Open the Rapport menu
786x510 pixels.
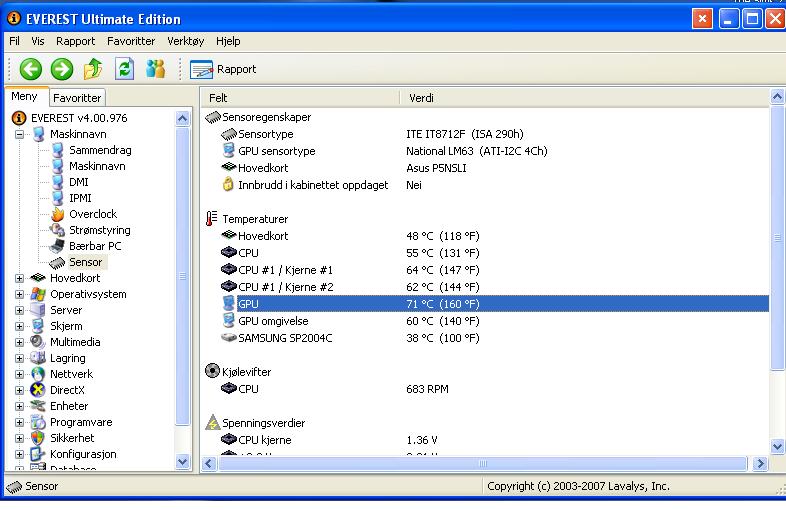pyautogui.click(x=75, y=41)
